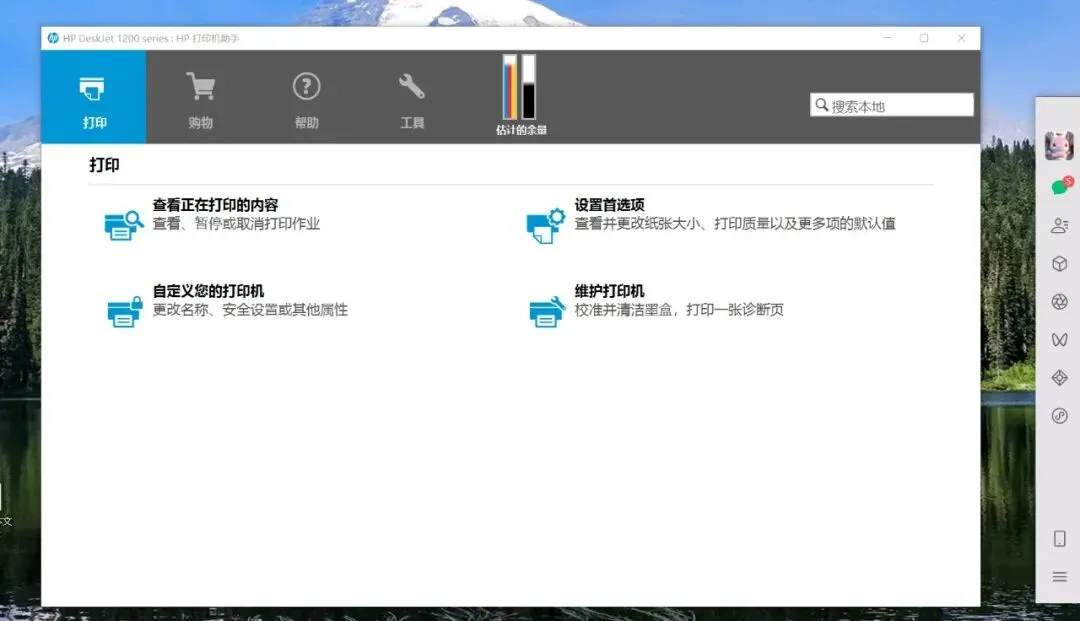1080x621 pixels.
Task: Click the butterfly-shaped icon in sidebar
Action: point(1059,339)
